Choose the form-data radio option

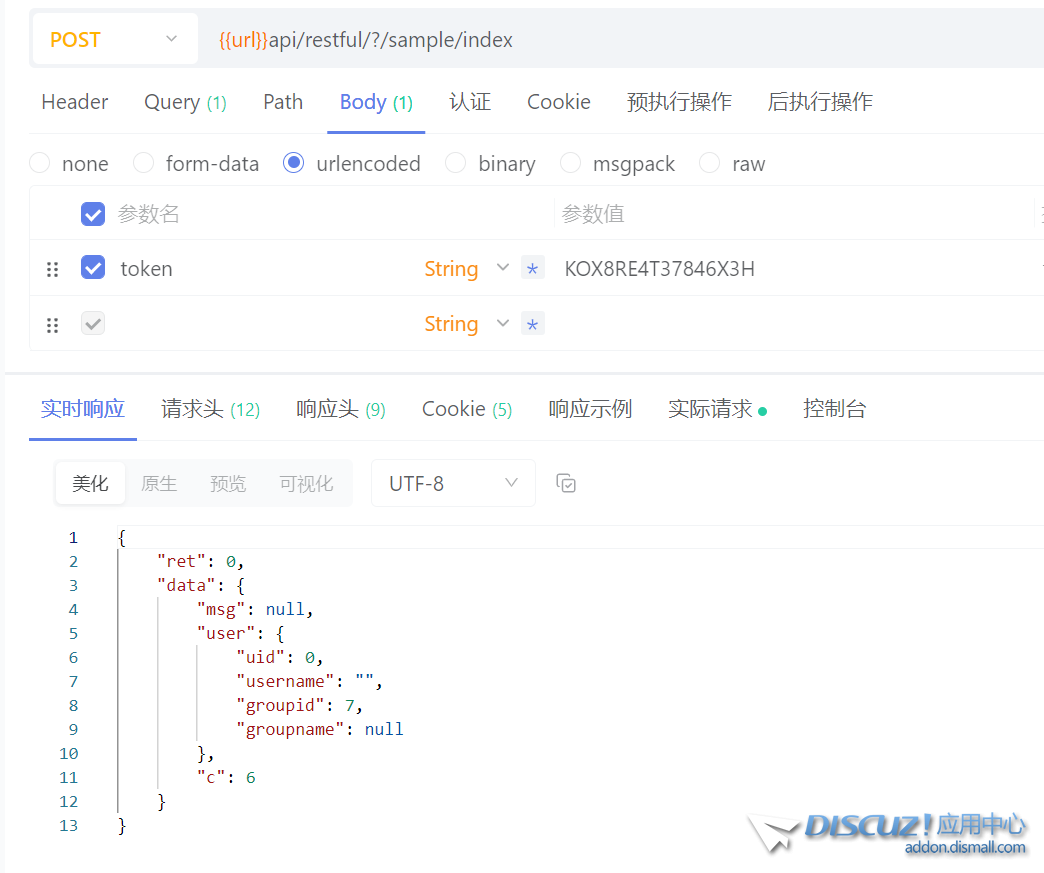144,164
